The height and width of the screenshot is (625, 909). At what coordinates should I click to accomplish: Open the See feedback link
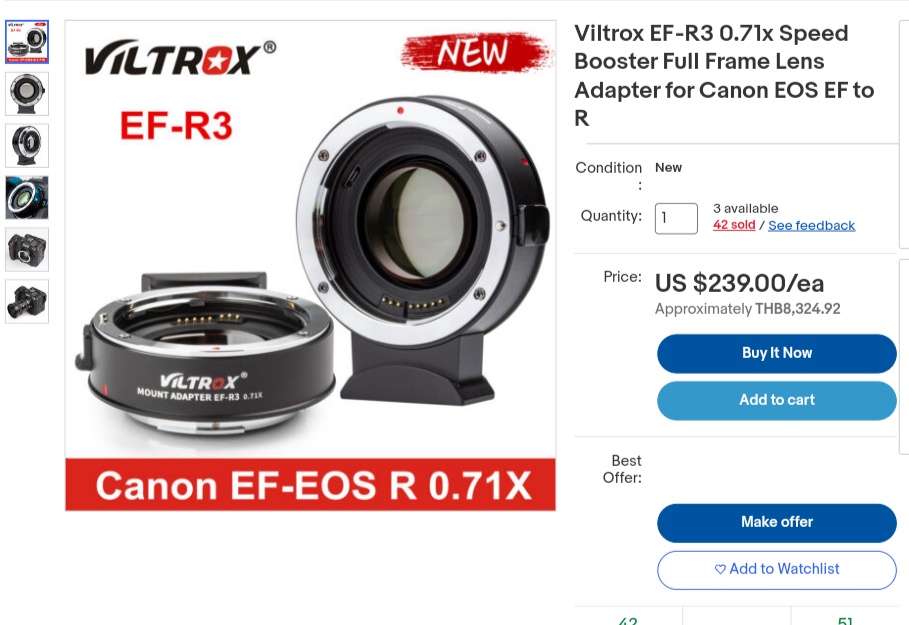point(812,226)
